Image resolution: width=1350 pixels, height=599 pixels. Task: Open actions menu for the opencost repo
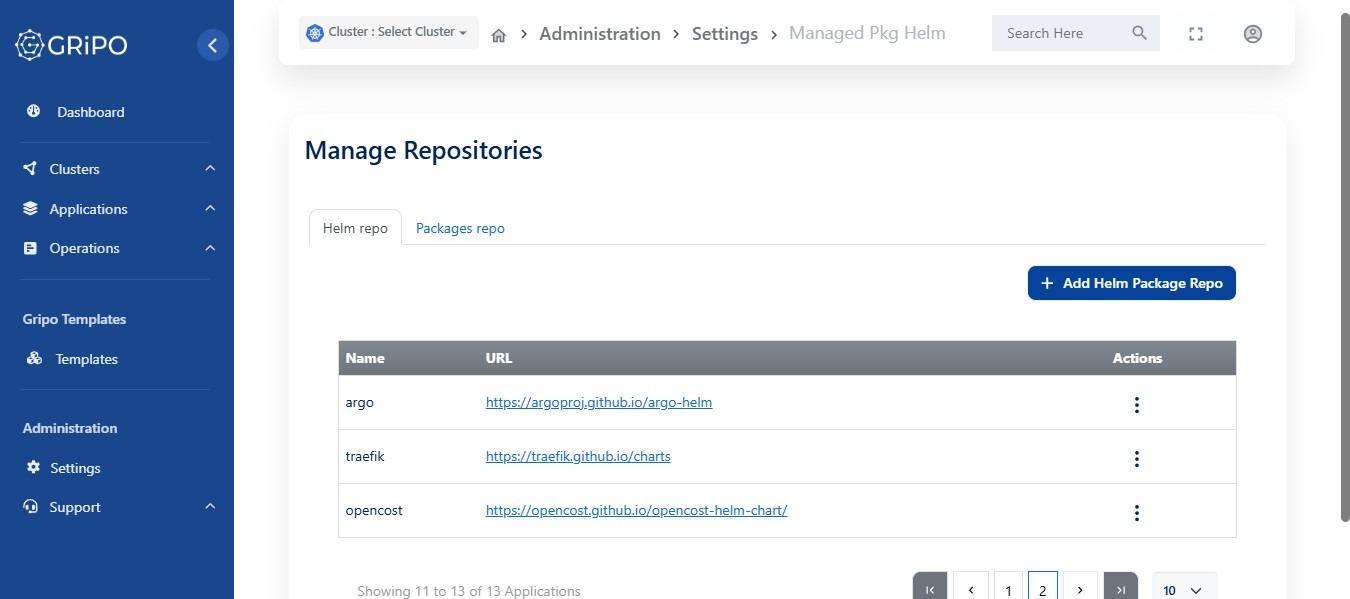click(1136, 512)
